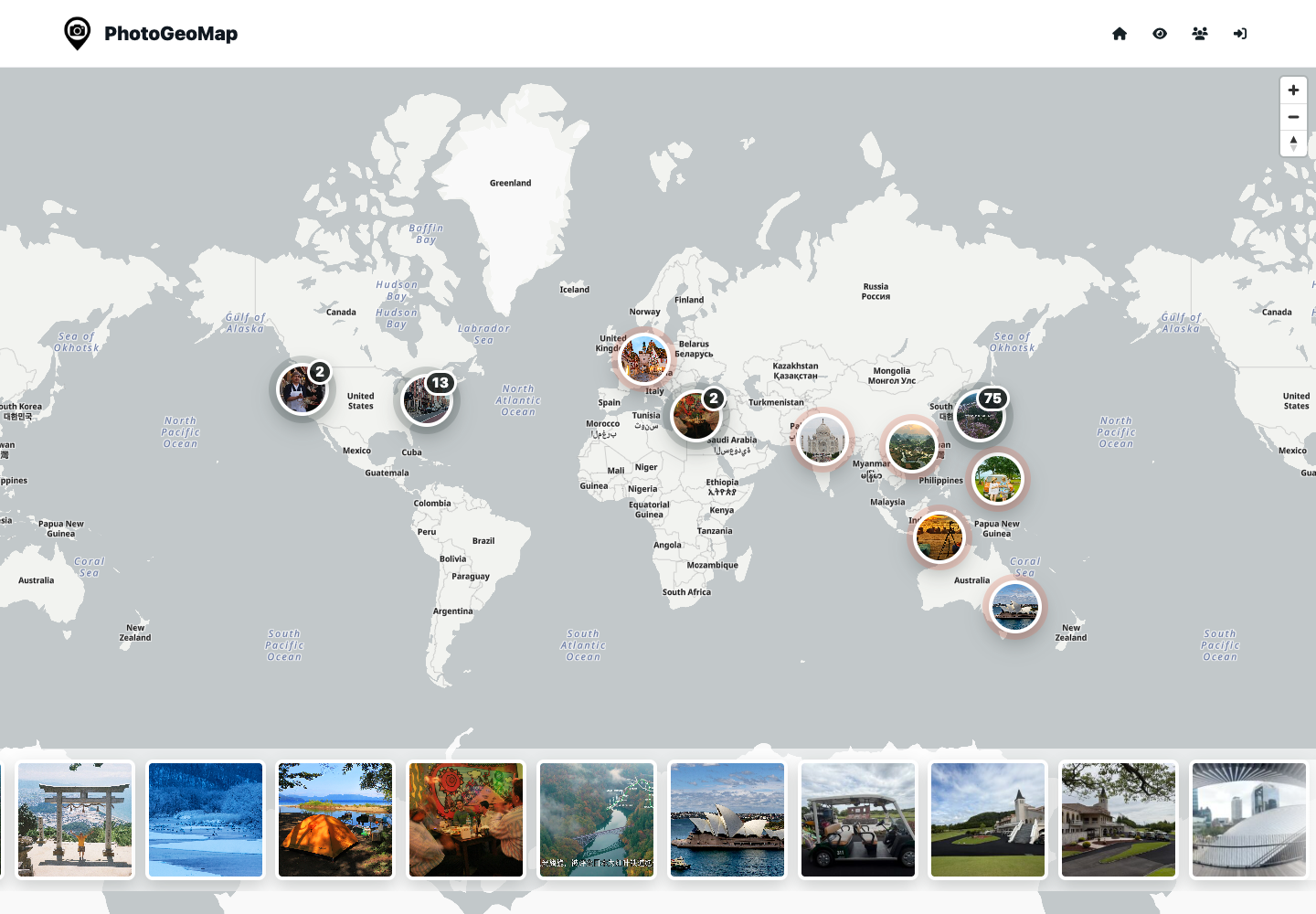Select the golf cart photo thumbnail
The height and width of the screenshot is (914, 1316).
[858, 820]
